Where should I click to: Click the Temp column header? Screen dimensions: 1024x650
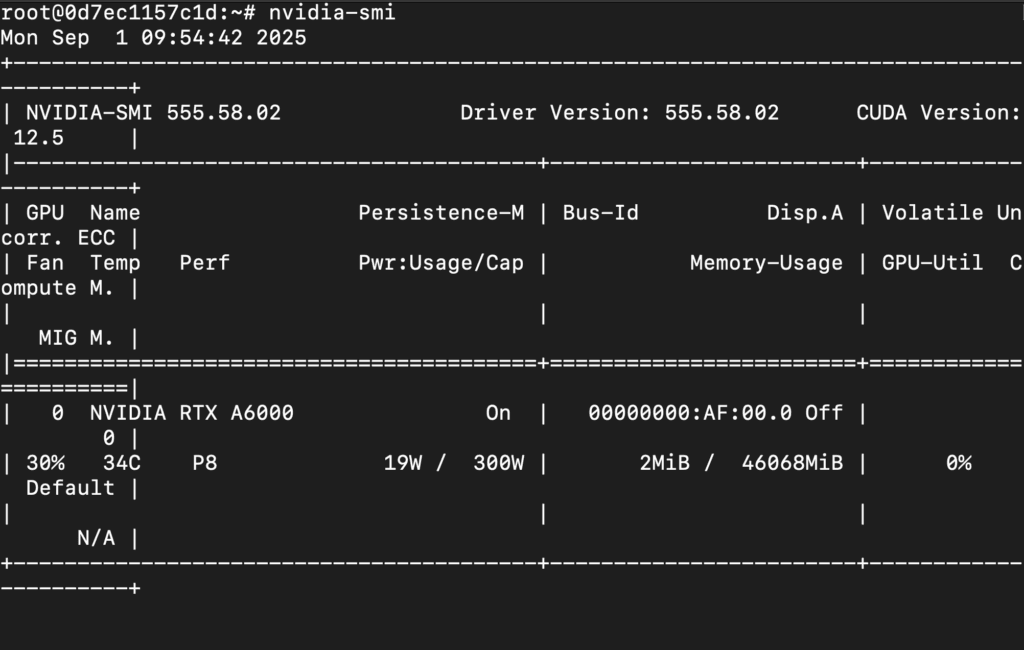coord(115,263)
